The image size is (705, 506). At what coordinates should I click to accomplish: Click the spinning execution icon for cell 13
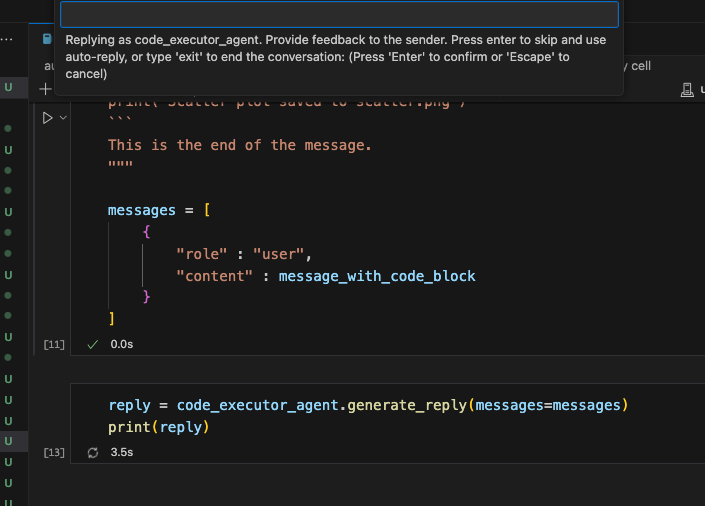93,452
